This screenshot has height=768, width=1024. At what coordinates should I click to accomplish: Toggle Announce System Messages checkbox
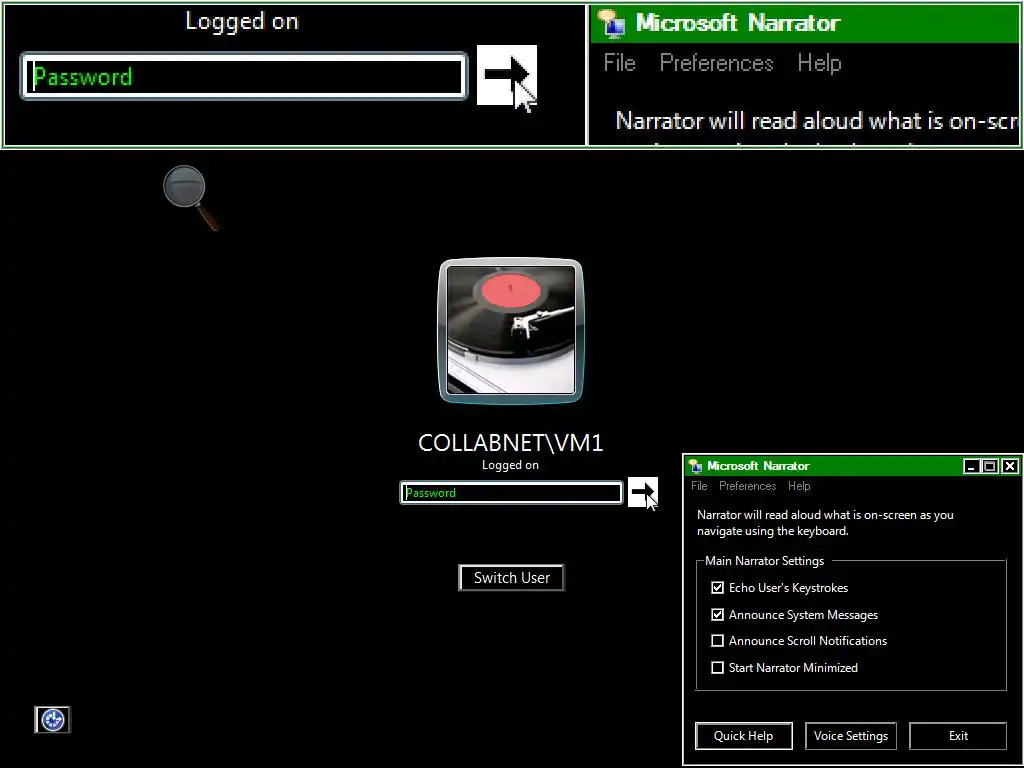(717, 615)
